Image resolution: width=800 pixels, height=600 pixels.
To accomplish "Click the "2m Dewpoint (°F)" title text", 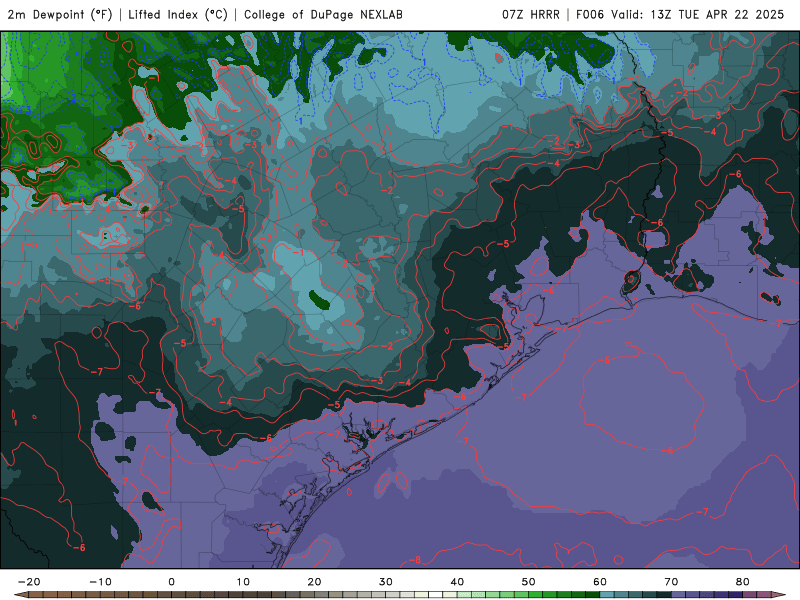I will point(60,14).
